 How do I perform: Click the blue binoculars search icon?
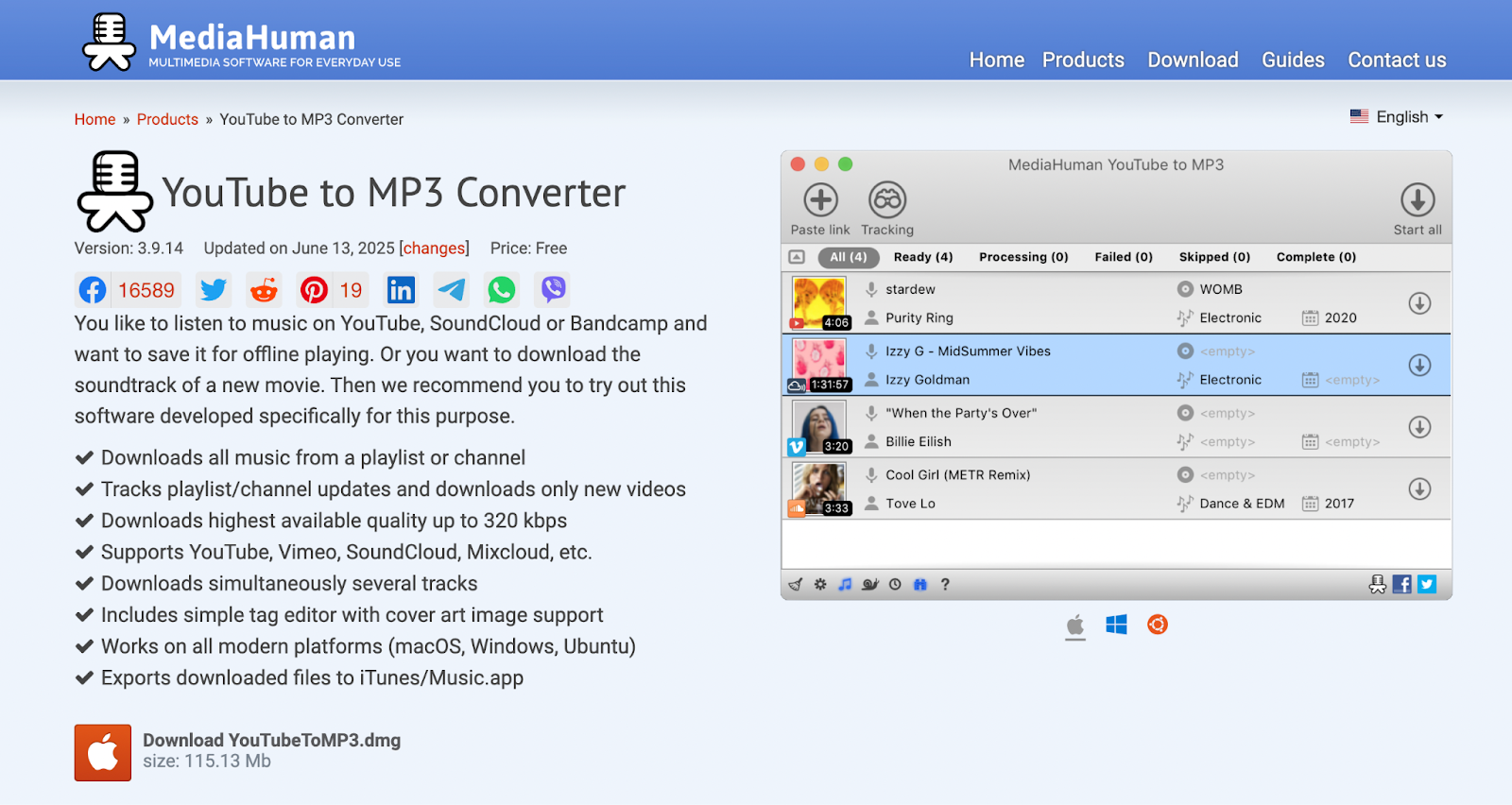(920, 585)
